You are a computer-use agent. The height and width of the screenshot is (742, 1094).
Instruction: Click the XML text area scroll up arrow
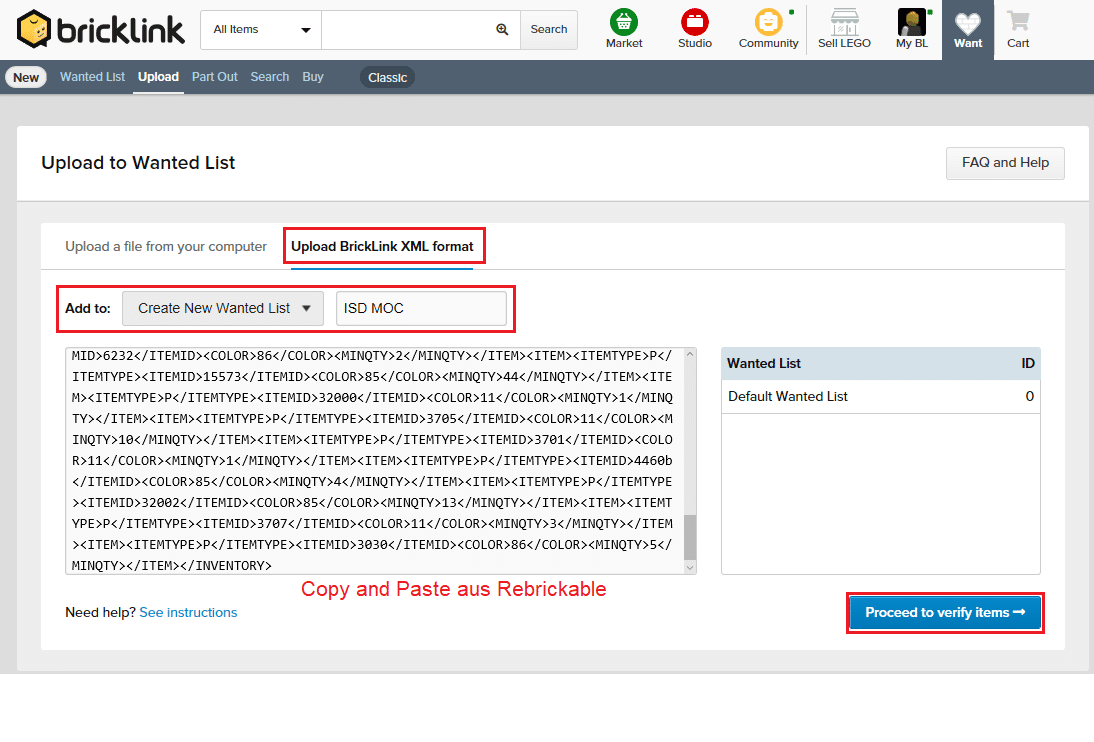click(690, 355)
